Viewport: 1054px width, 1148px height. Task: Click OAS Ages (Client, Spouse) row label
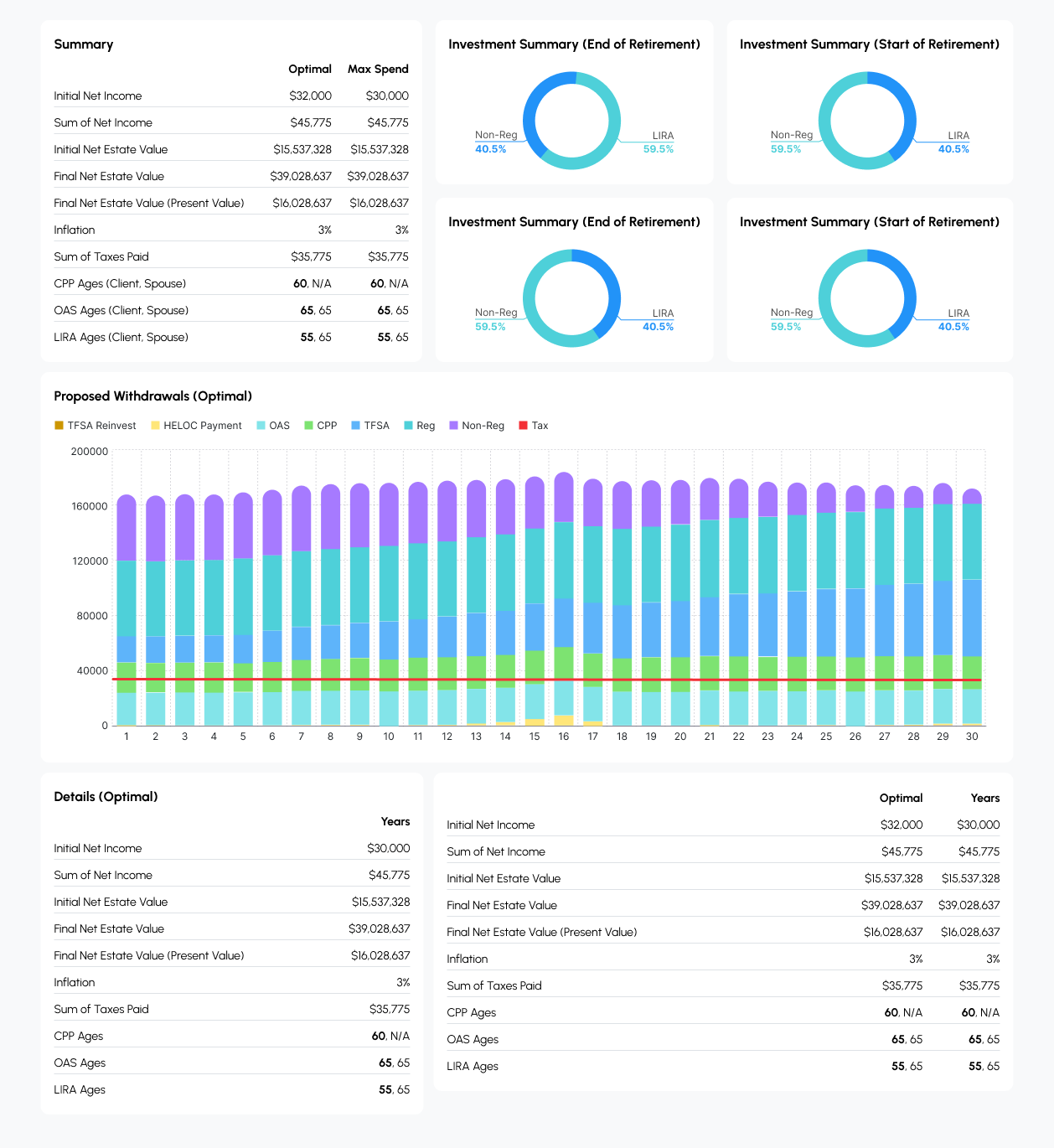(x=121, y=310)
